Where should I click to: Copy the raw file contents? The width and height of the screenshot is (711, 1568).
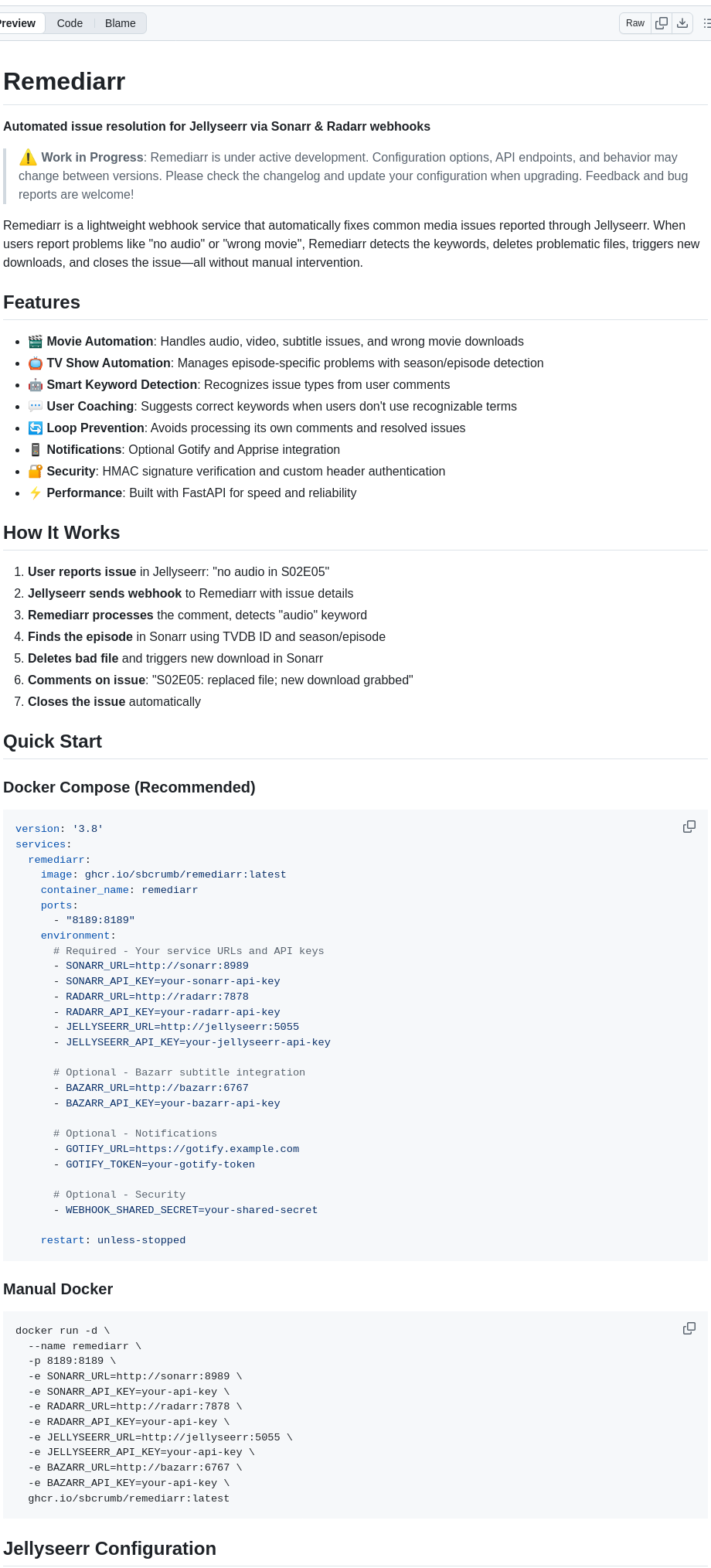pos(662,23)
